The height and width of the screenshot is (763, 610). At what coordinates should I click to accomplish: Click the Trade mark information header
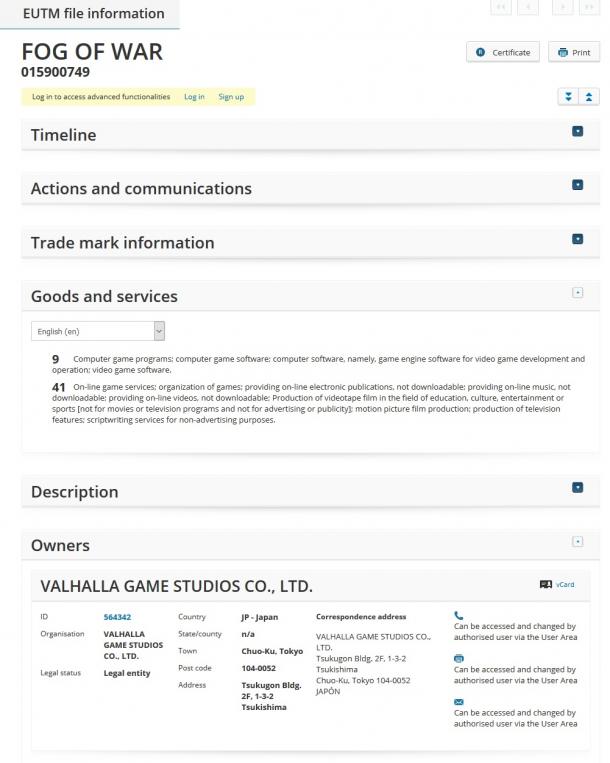point(310,242)
